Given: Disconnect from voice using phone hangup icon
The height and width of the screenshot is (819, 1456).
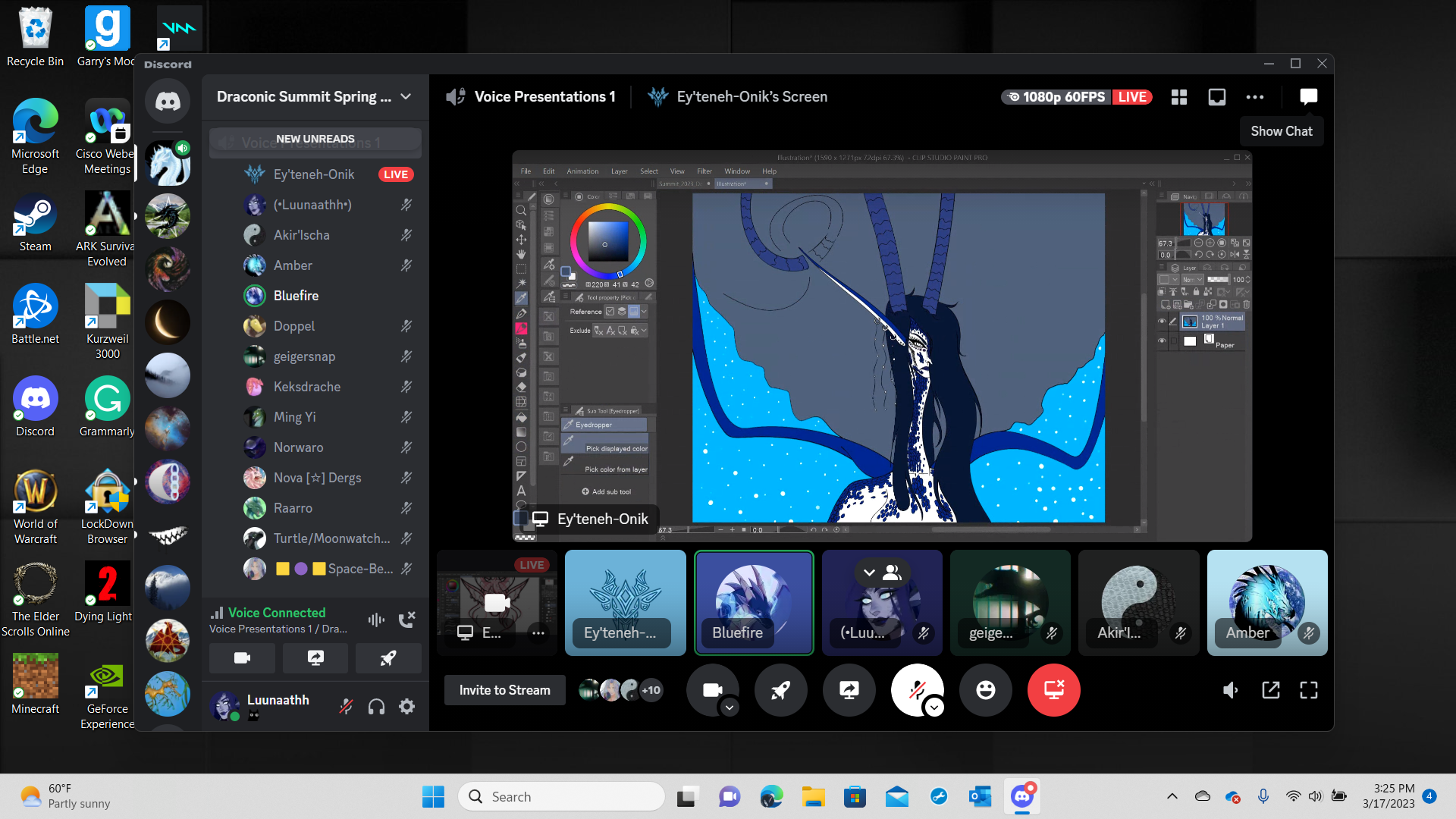Looking at the screenshot, I should pos(407,620).
